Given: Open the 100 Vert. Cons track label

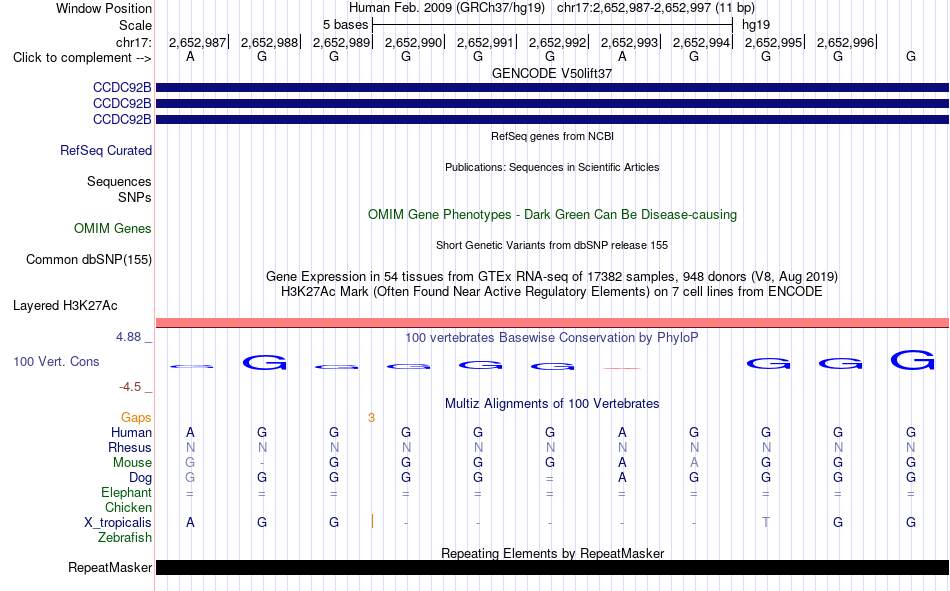Looking at the screenshot, I should point(56,361).
